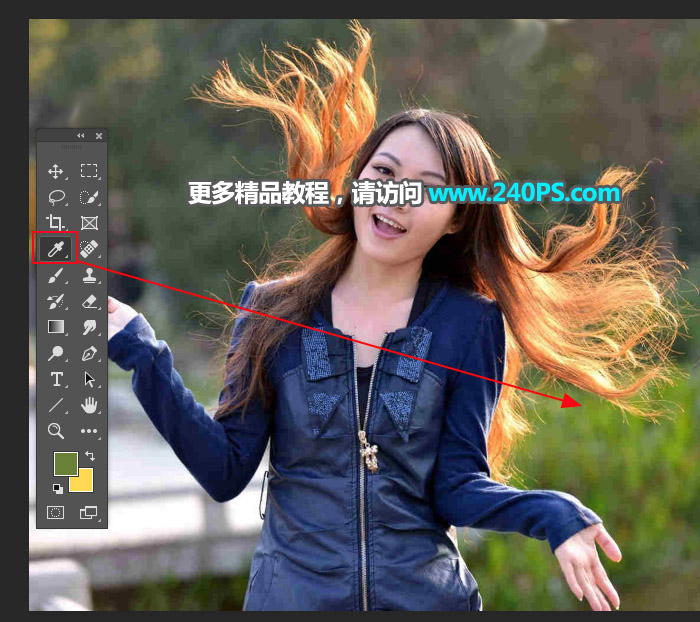
Task: Choose the Line tool
Action: 55,405
